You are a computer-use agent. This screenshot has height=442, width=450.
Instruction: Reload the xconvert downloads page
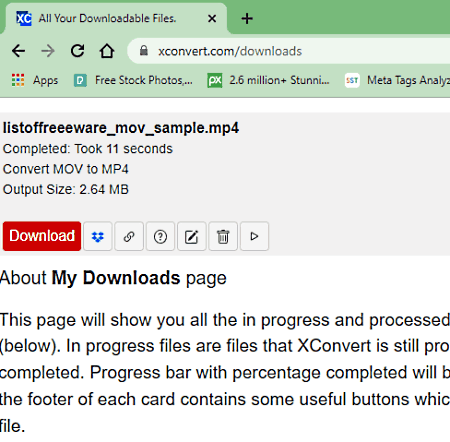point(77,51)
